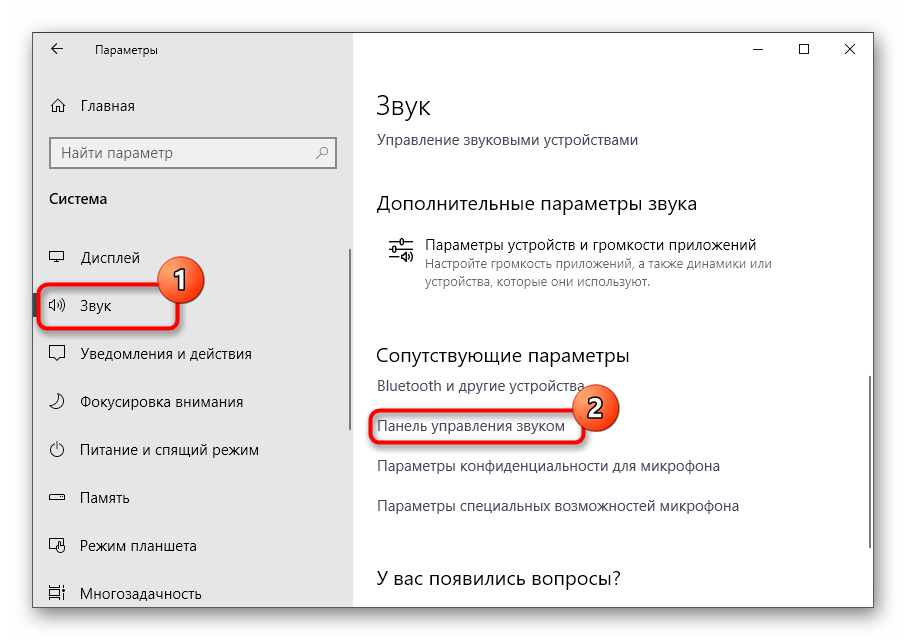The height and width of the screenshot is (640, 906).
Task: Click the Параметры window title text
Action: pyautogui.click(x=126, y=50)
